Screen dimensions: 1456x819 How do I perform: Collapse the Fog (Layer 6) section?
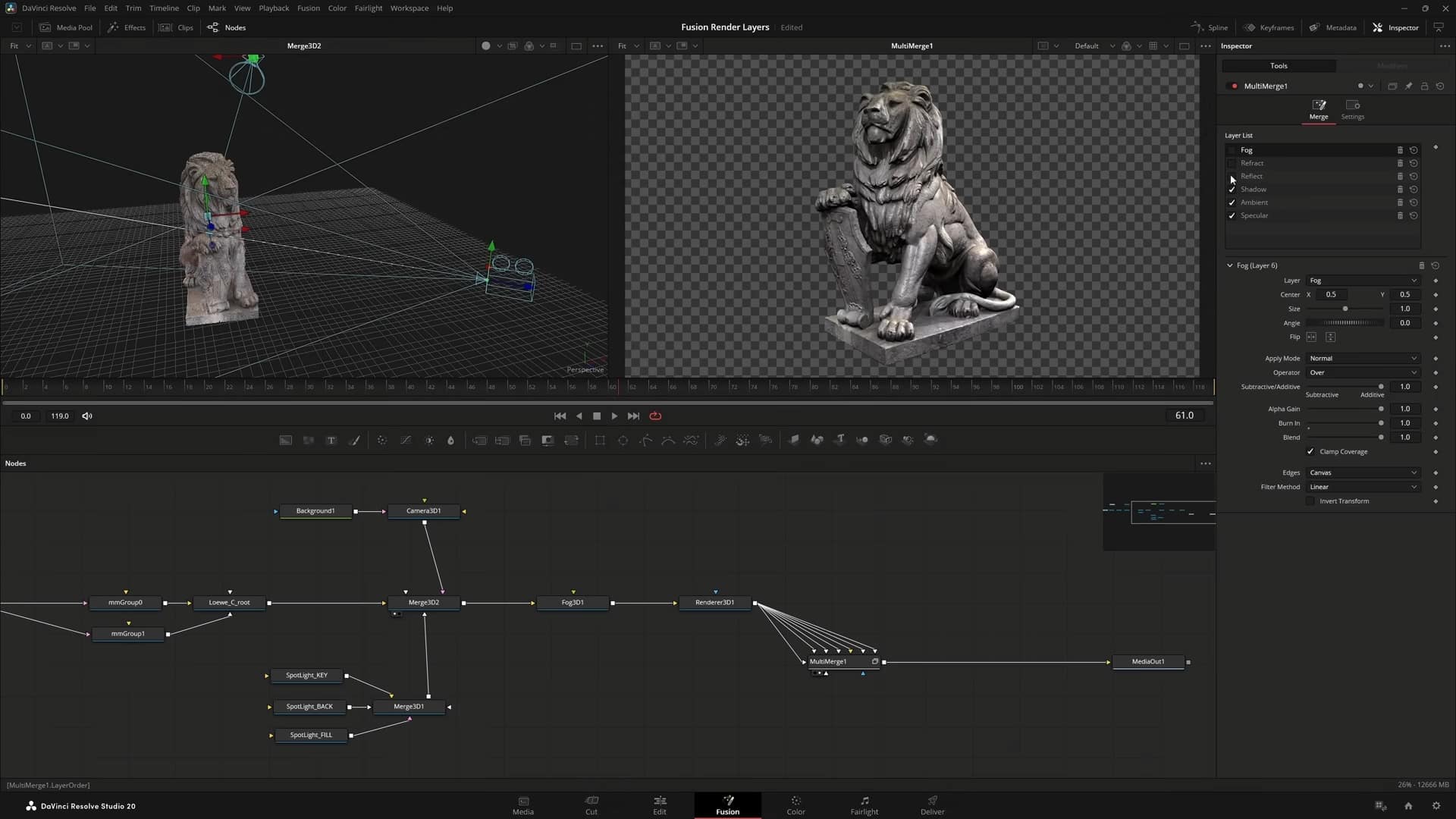click(1229, 265)
